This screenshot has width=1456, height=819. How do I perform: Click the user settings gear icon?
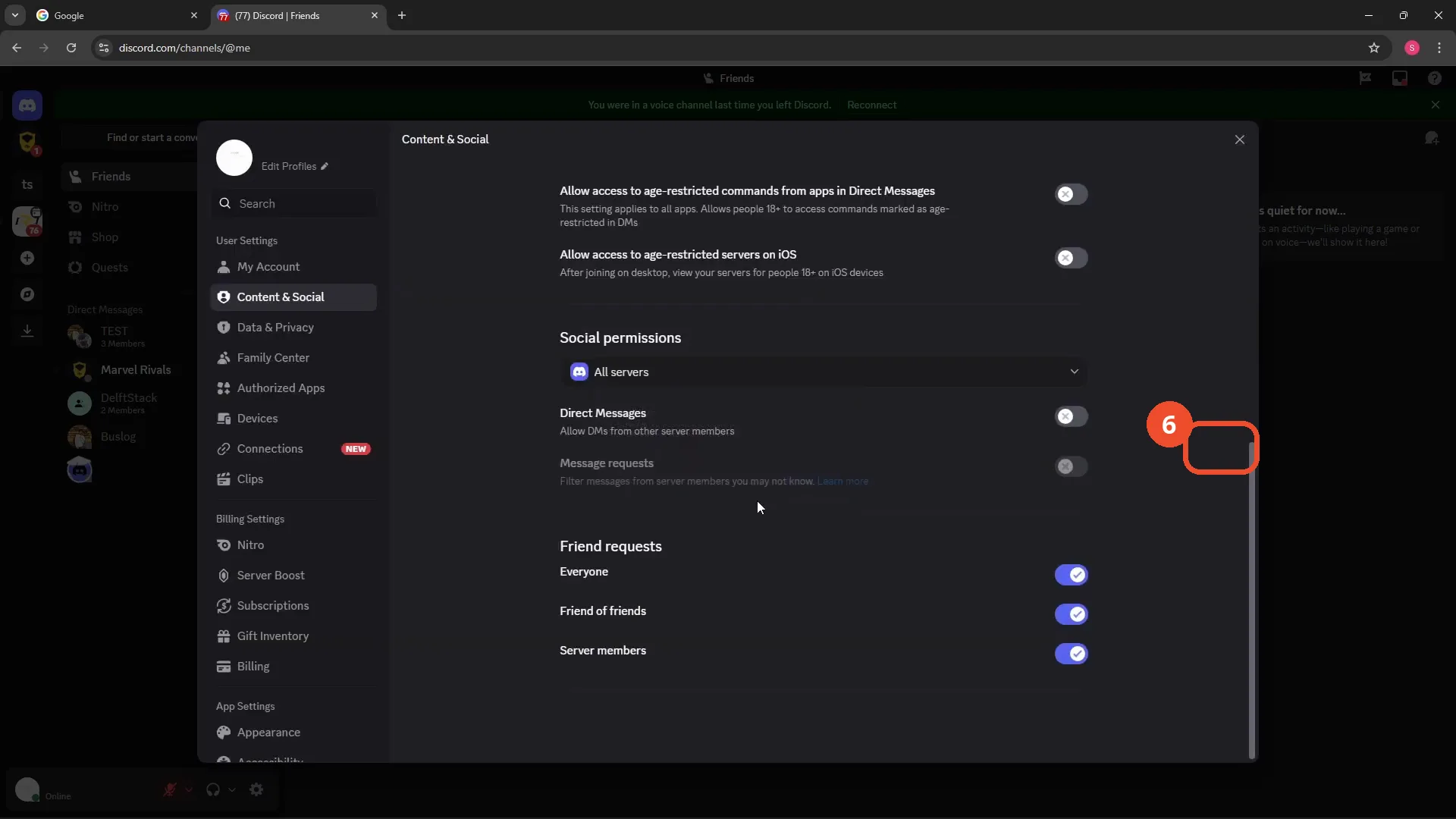(256, 789)
